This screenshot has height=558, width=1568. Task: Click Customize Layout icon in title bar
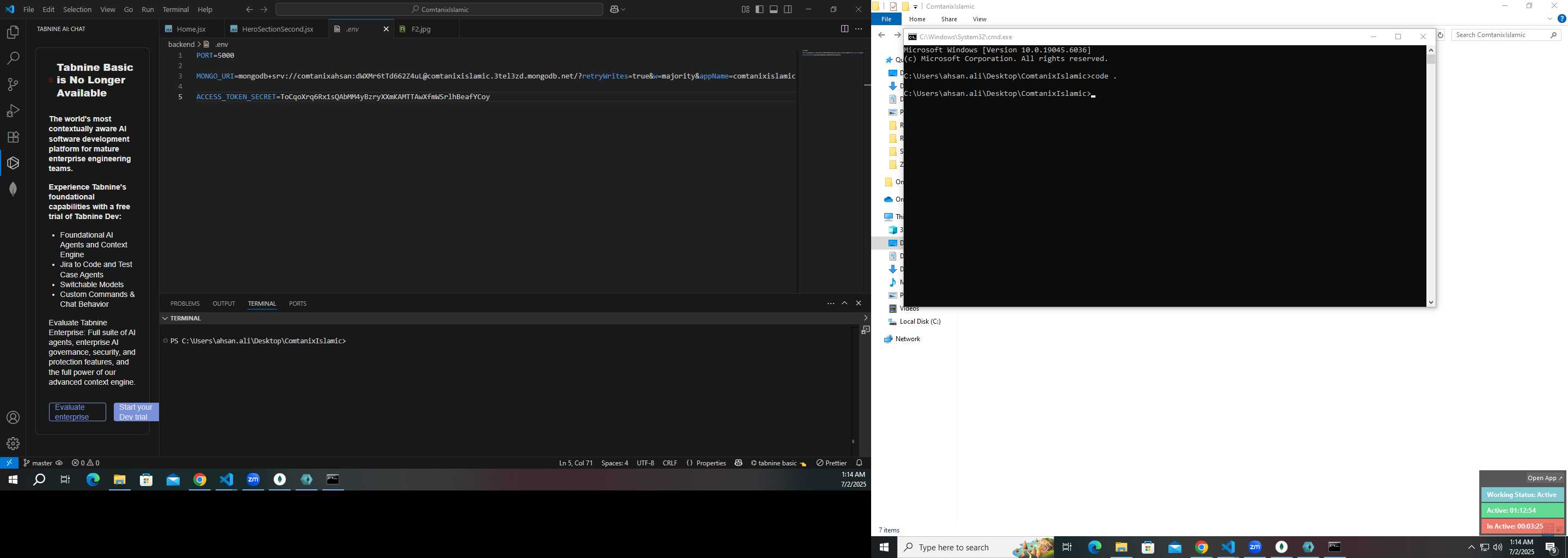click(x=745, y=10)
